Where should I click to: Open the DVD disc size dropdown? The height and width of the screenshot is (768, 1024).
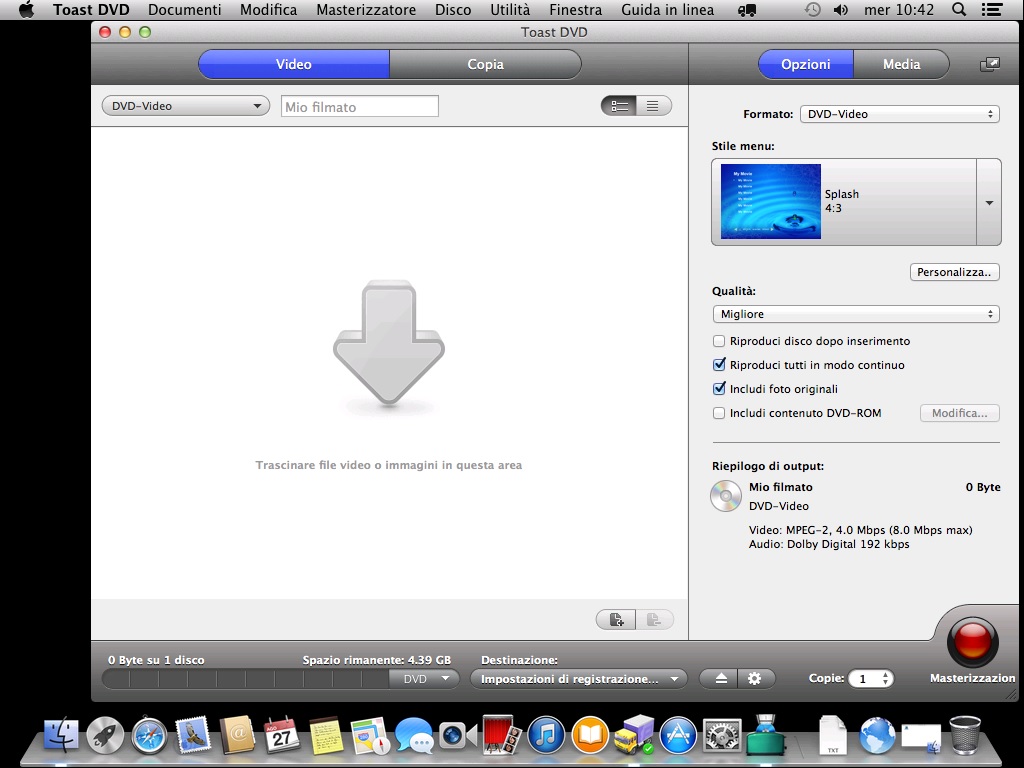pos(425,679)
